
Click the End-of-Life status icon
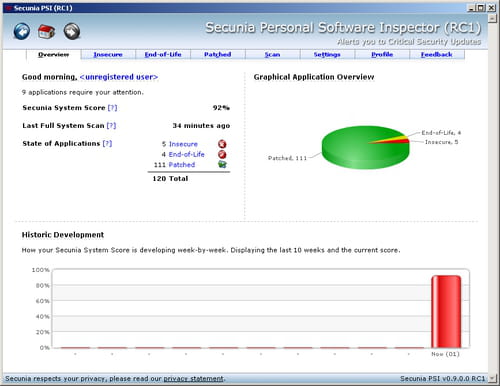(x=222, y=154)
